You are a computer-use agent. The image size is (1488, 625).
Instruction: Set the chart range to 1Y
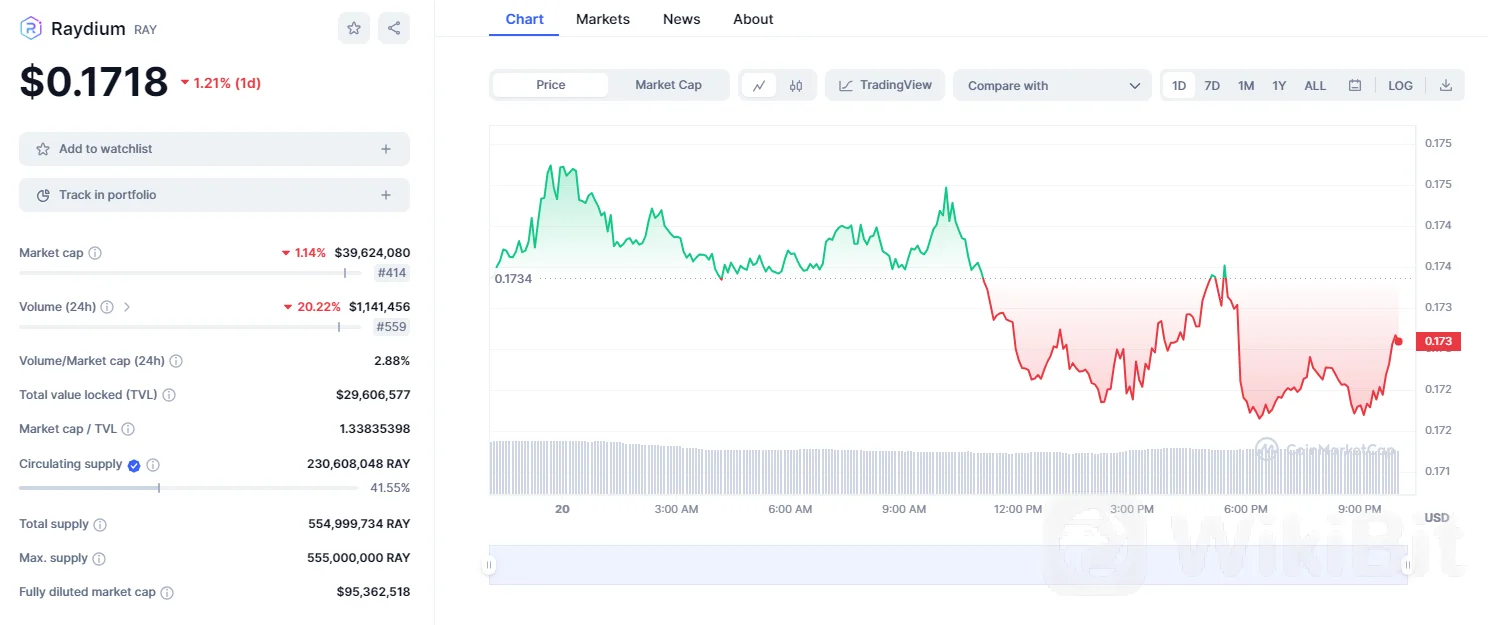1279,85
